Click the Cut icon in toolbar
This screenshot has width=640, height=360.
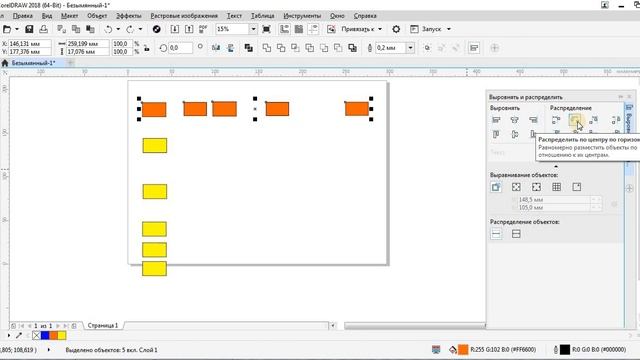62,29
